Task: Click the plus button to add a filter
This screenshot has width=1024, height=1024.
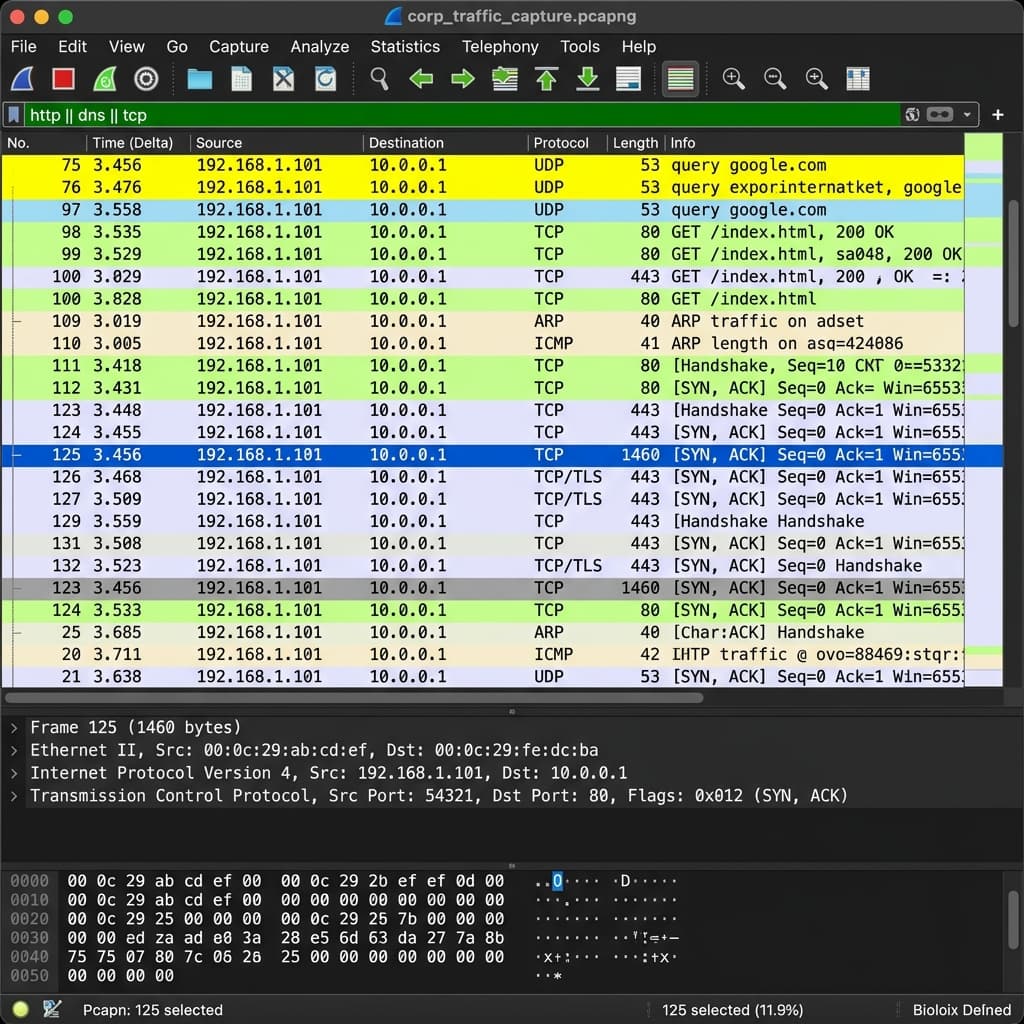Action: [x=997, y=114]
